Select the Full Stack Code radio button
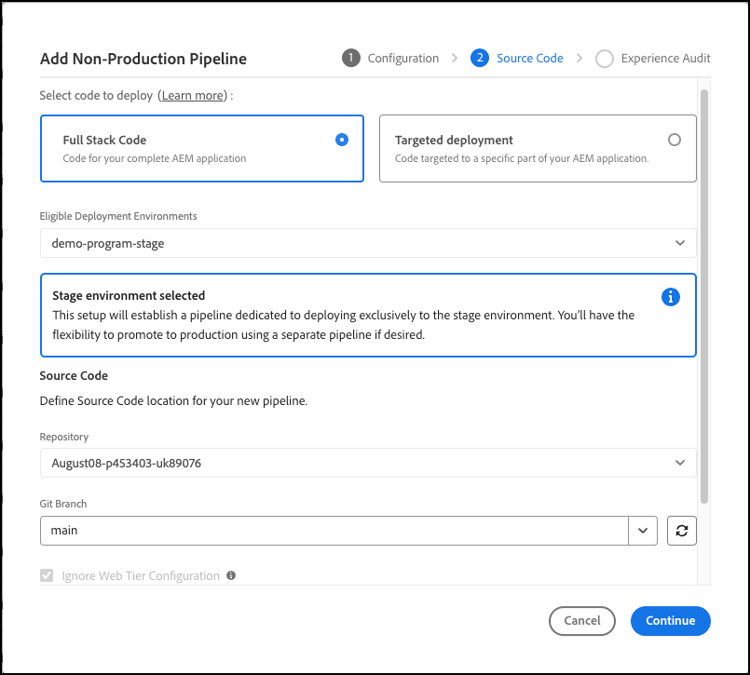 point(342,140)
